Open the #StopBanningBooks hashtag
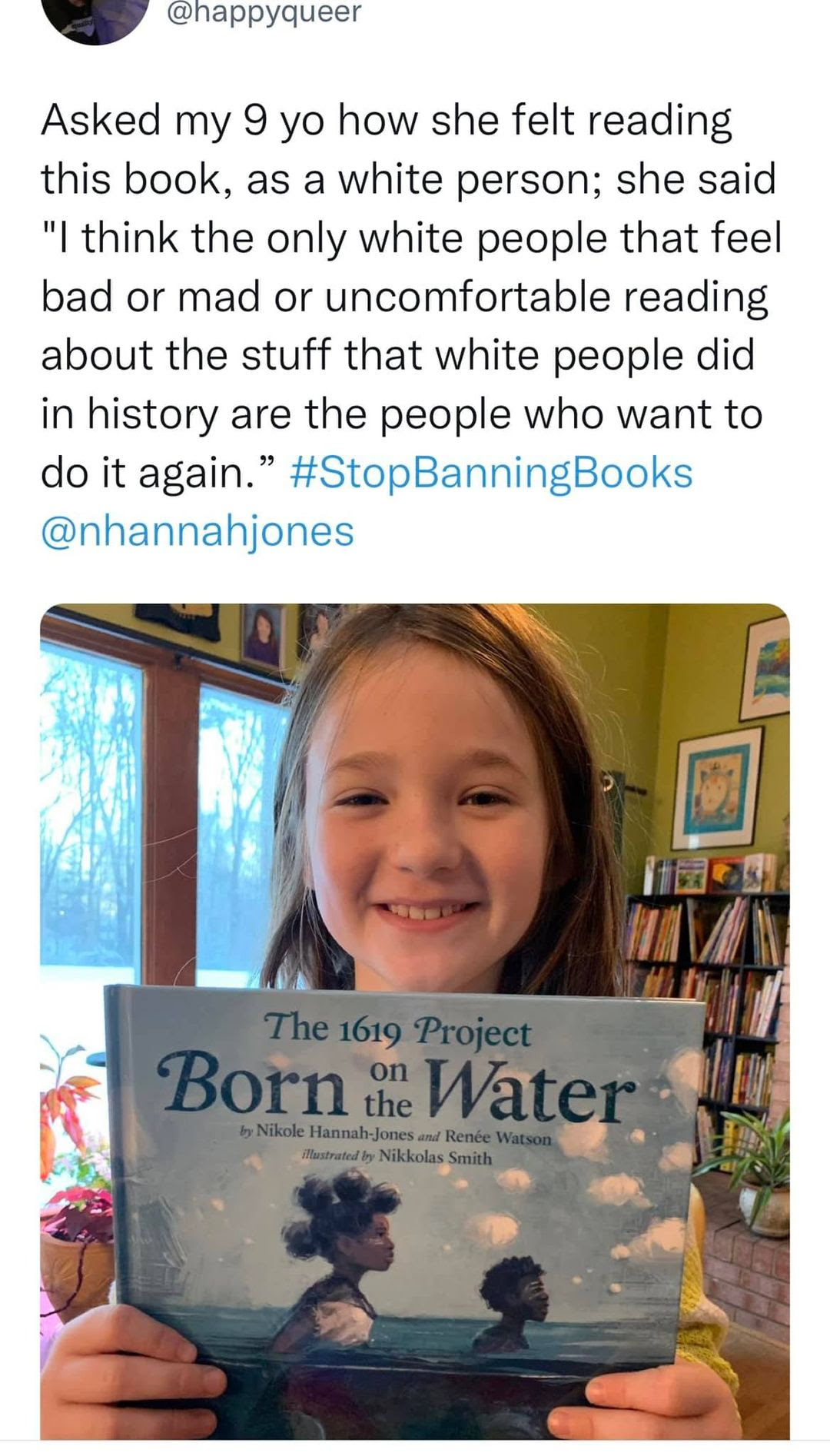Viewport: 830px width, 1456px height. pyautogui.click(x=492, y=473)
